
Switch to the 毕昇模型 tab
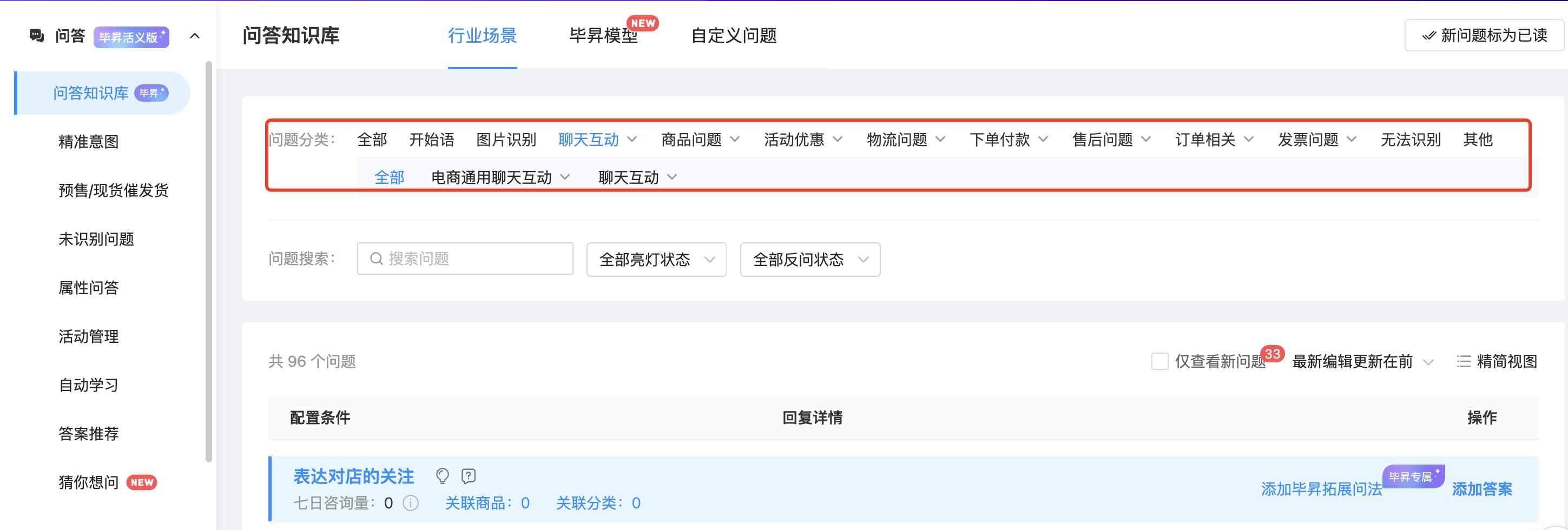(x=604, y=36)
